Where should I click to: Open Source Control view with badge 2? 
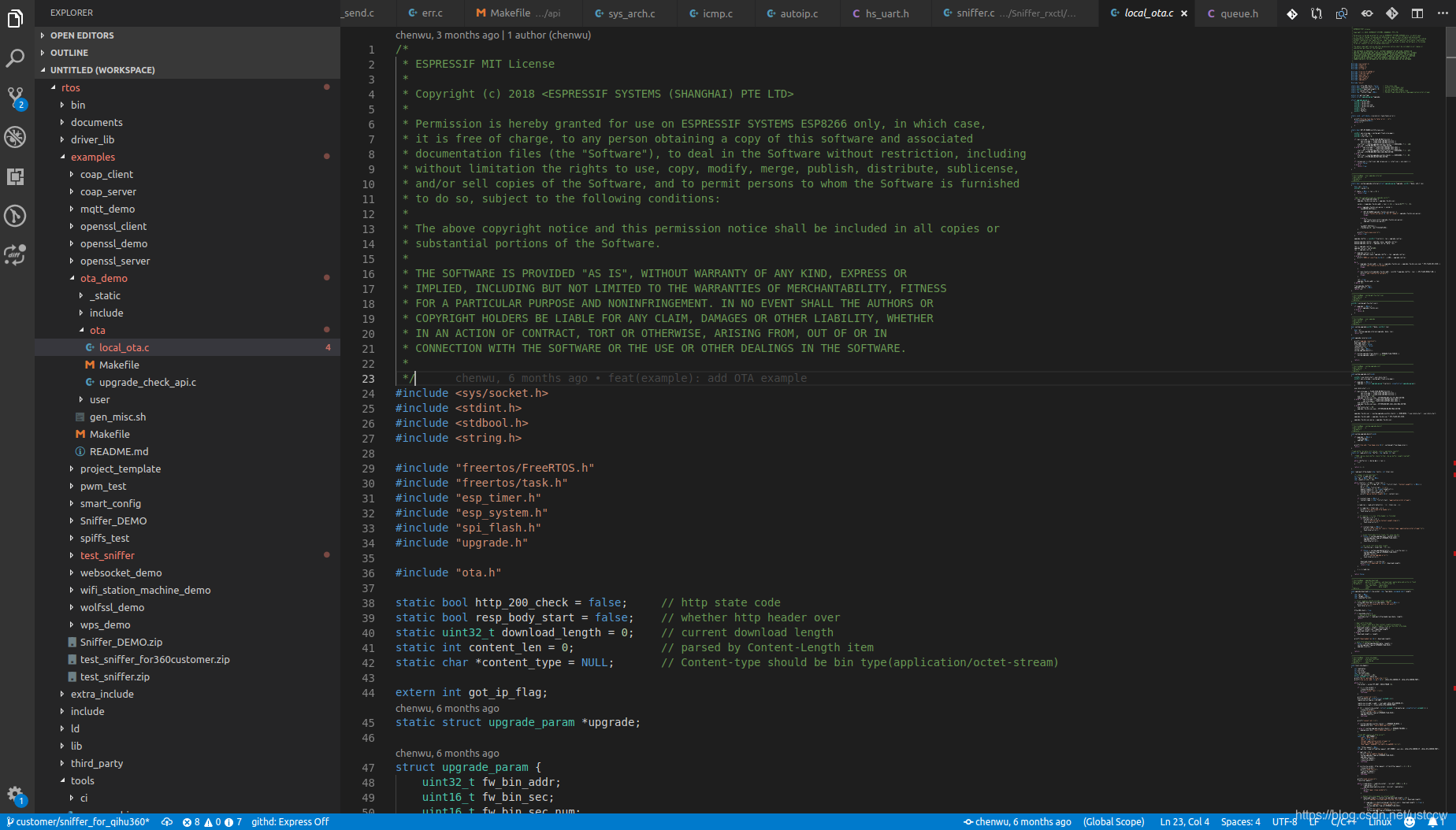click(16, 98)
